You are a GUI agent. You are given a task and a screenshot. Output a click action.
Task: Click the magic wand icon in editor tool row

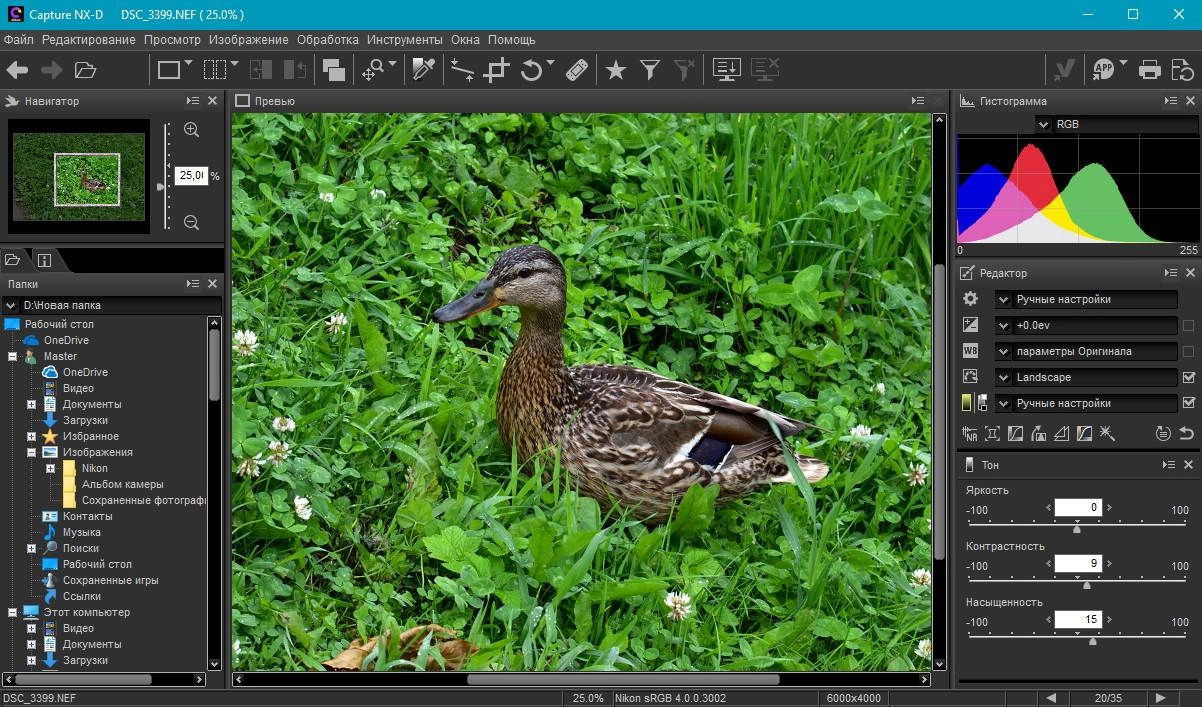tap(1107, 434)
